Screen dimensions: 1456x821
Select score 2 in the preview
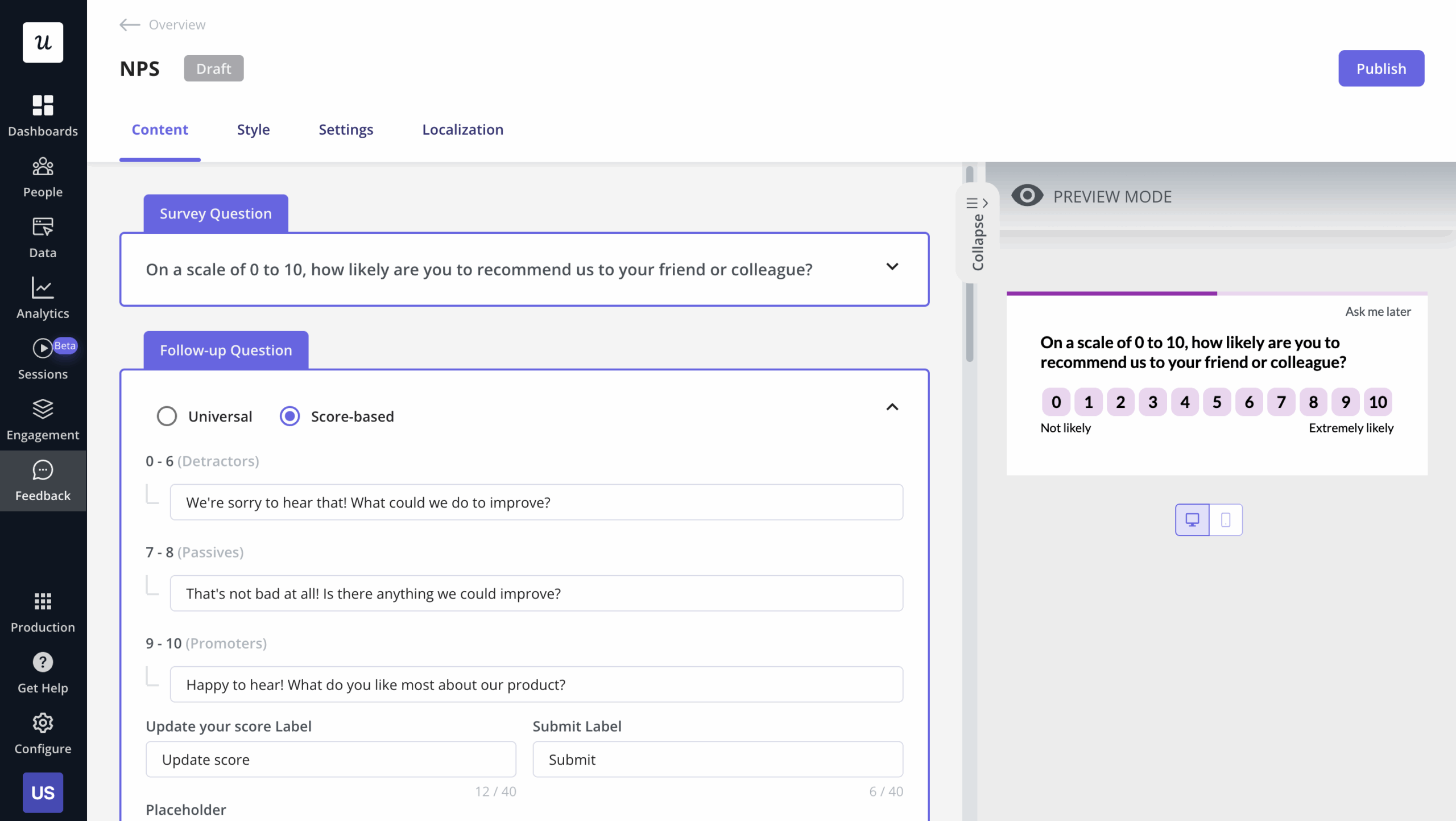[x=1120, y=402]
